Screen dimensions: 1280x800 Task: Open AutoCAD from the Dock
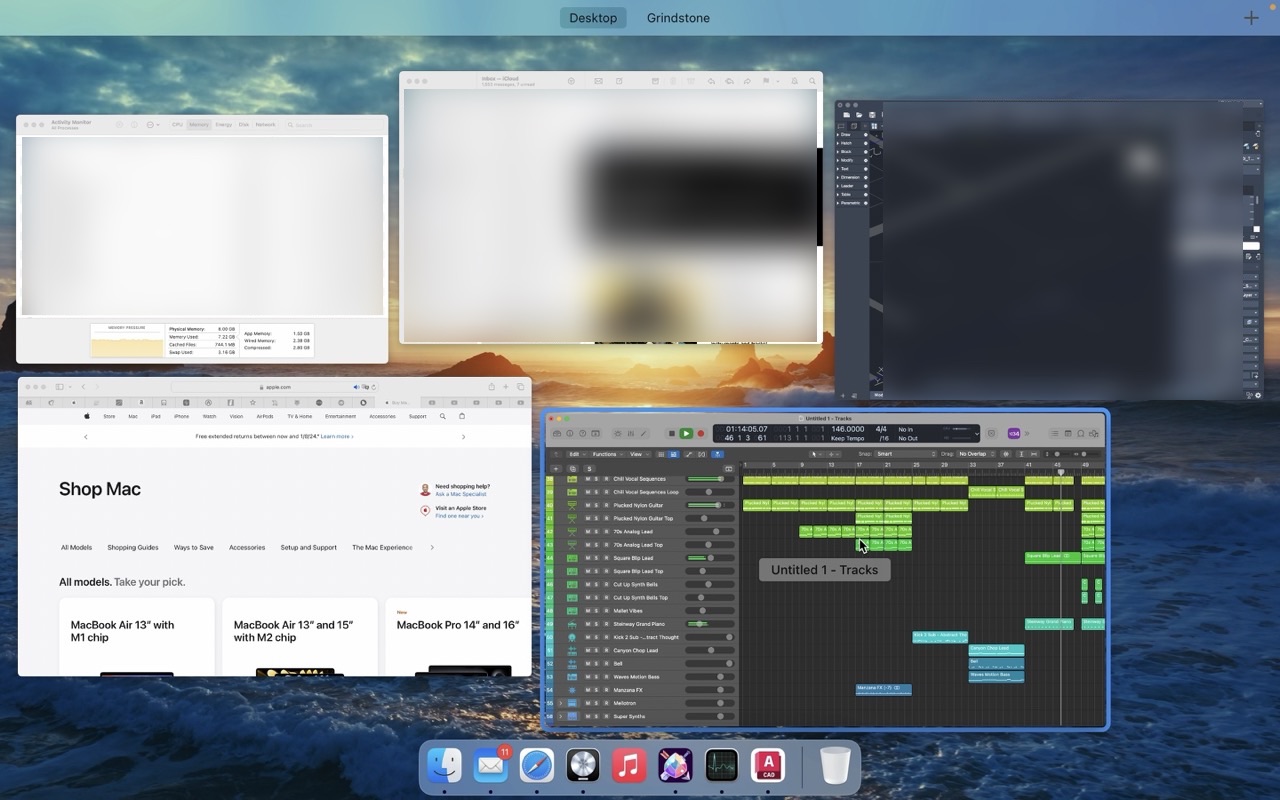click(x=768, y=766)
